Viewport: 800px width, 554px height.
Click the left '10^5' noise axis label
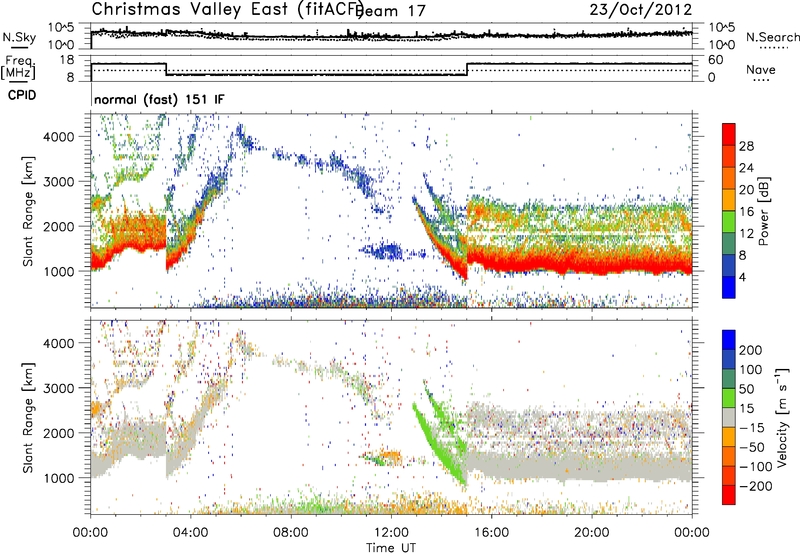(61, 28)
